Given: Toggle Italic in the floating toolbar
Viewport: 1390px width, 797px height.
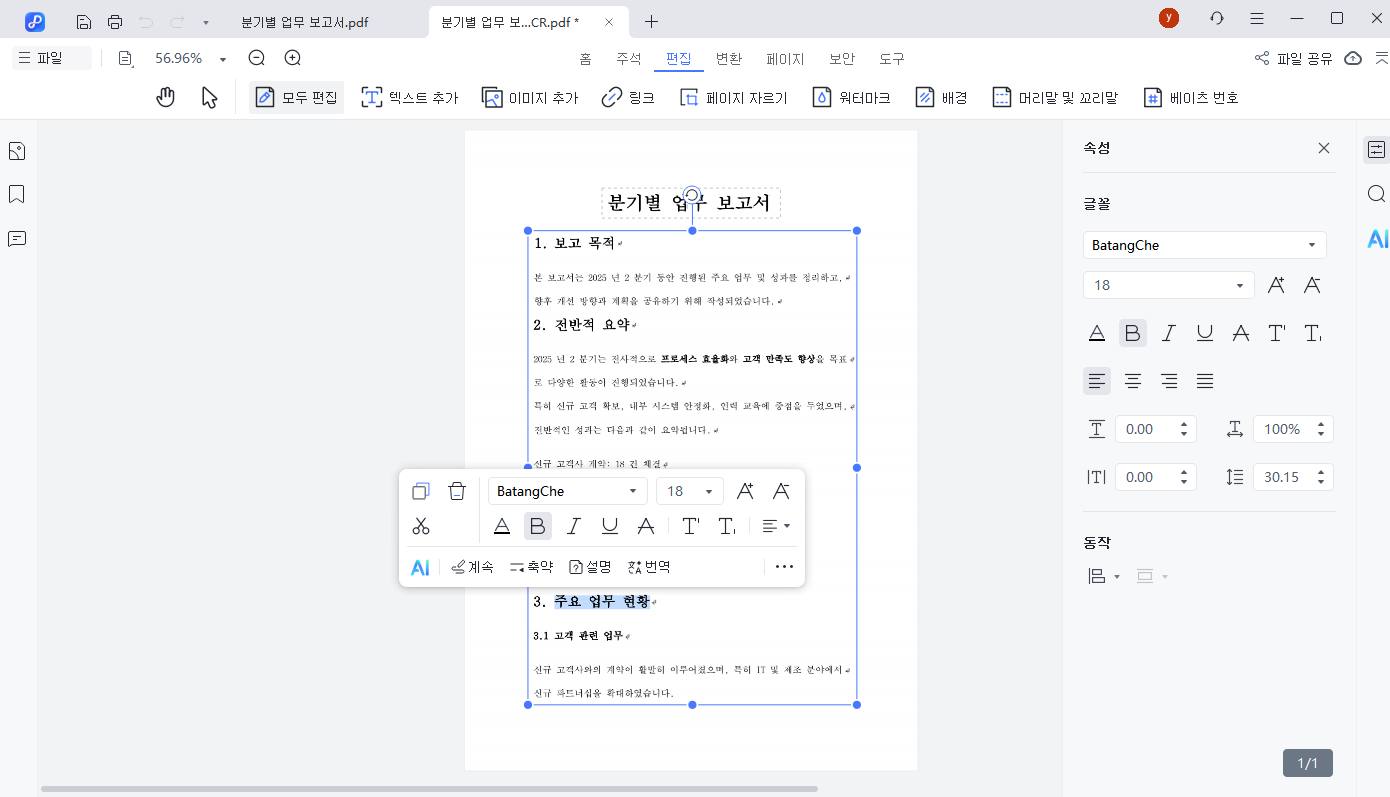Looking at the screenshot, I should [574, 526].
